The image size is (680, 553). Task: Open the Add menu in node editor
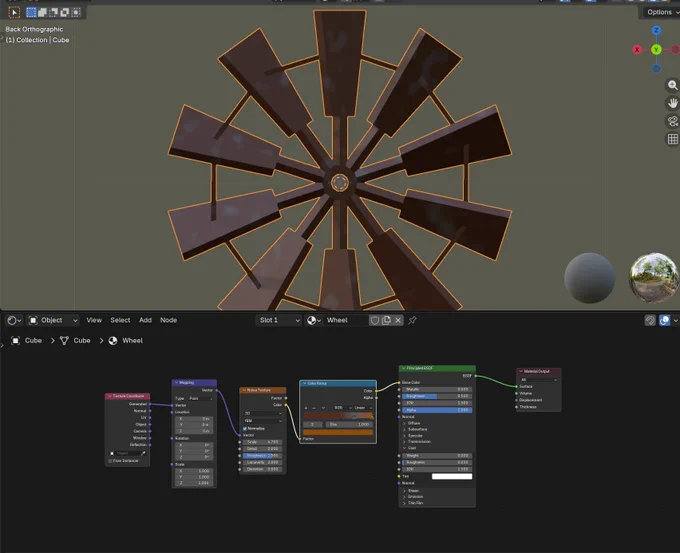click(145, 320)
